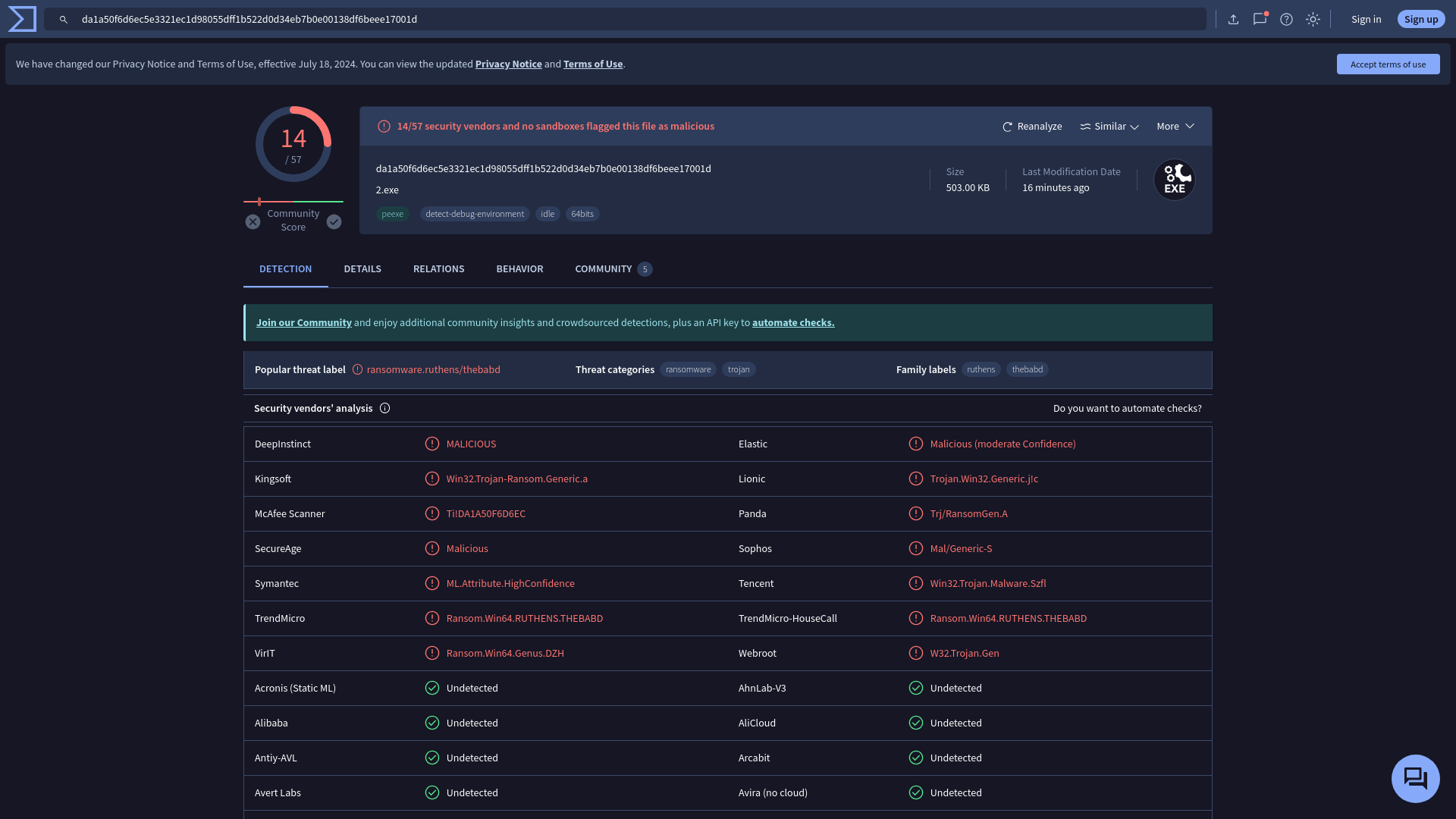Click the alert icon in TrendMicro row
The height and width of the screenshot is (819, 1456).
432,619
